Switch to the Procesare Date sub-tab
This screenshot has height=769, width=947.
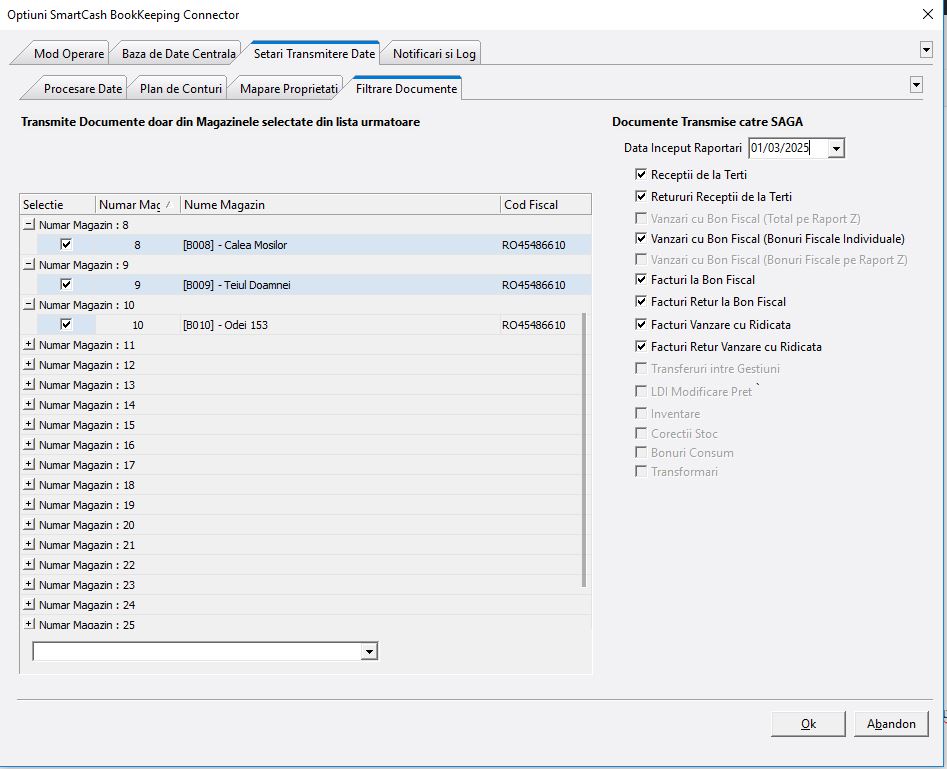point(83,89)
